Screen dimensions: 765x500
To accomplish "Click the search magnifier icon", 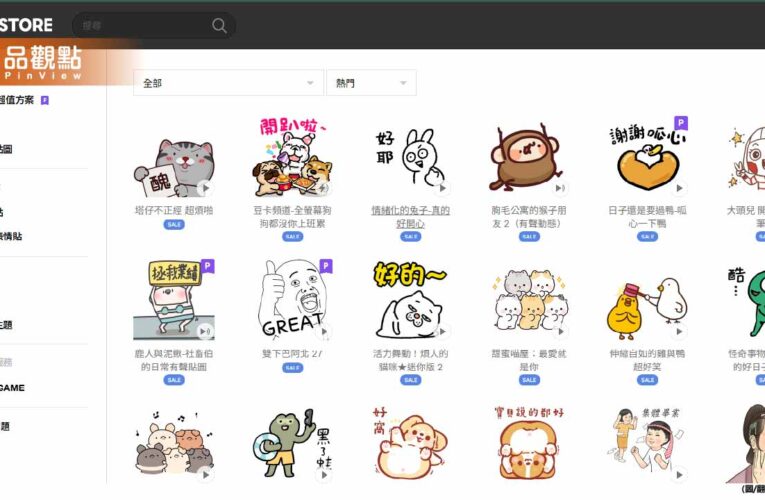I will pyautogui.click(x=219, y=25).
